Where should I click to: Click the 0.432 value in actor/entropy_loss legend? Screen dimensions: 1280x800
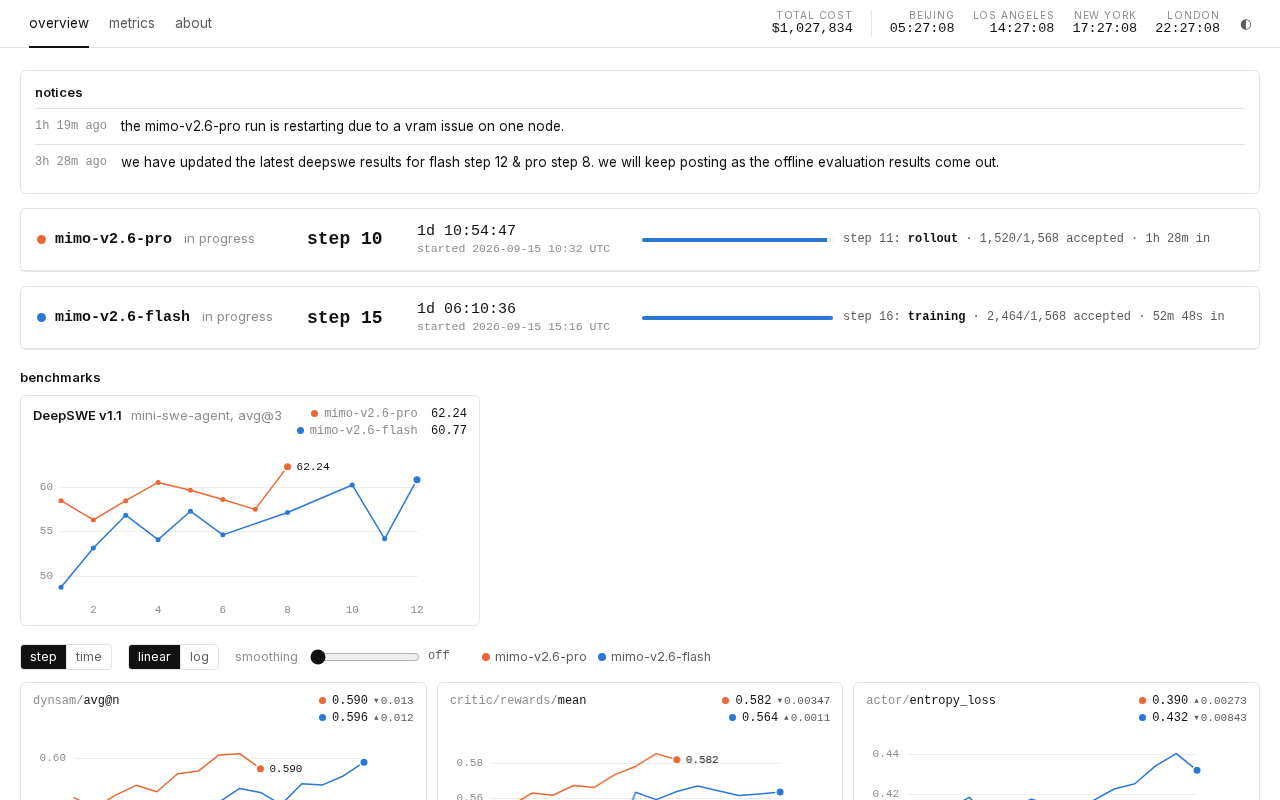1170,718
